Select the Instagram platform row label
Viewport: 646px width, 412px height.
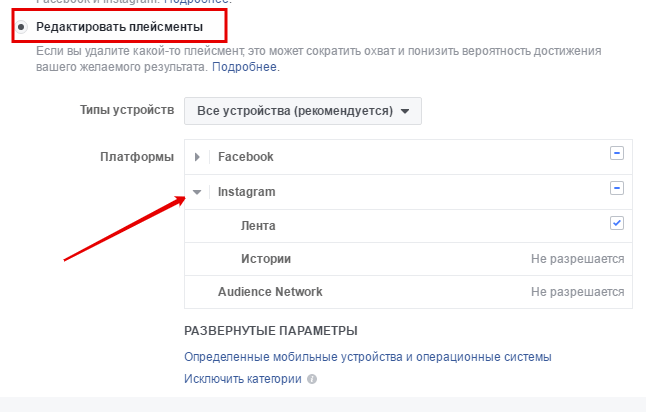(246, 191)
